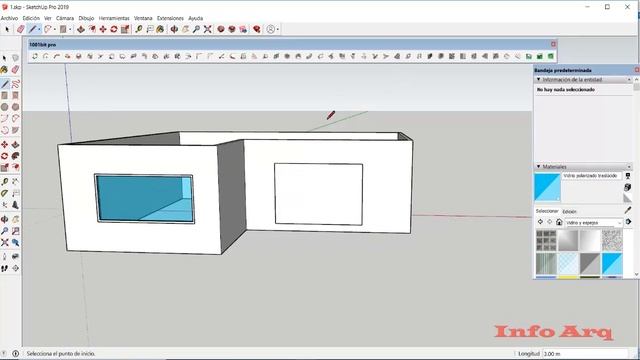Open the user account dropdown arrow
Viewport: 640px width, 360px height.
click(x=278, y=29)
